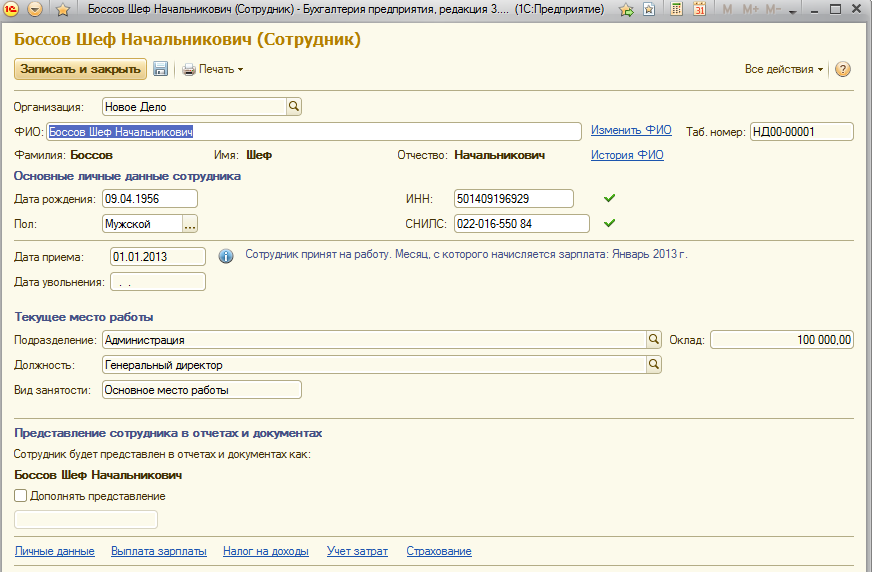Click the help question mark icon

[x=843, y=69]
